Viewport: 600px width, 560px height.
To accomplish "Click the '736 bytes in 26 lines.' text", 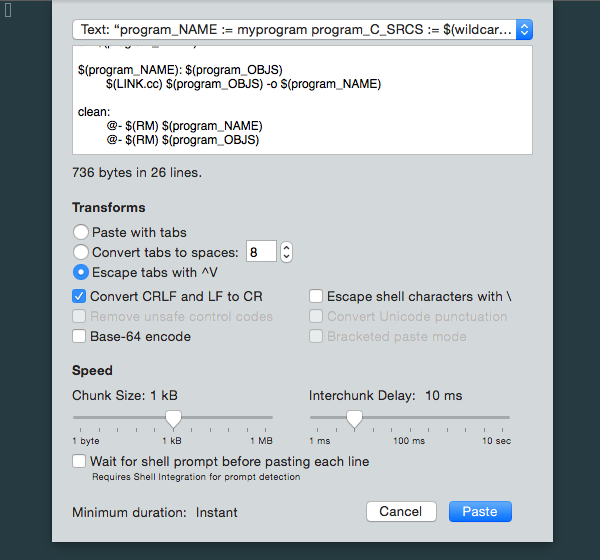I will click(137, 173).
